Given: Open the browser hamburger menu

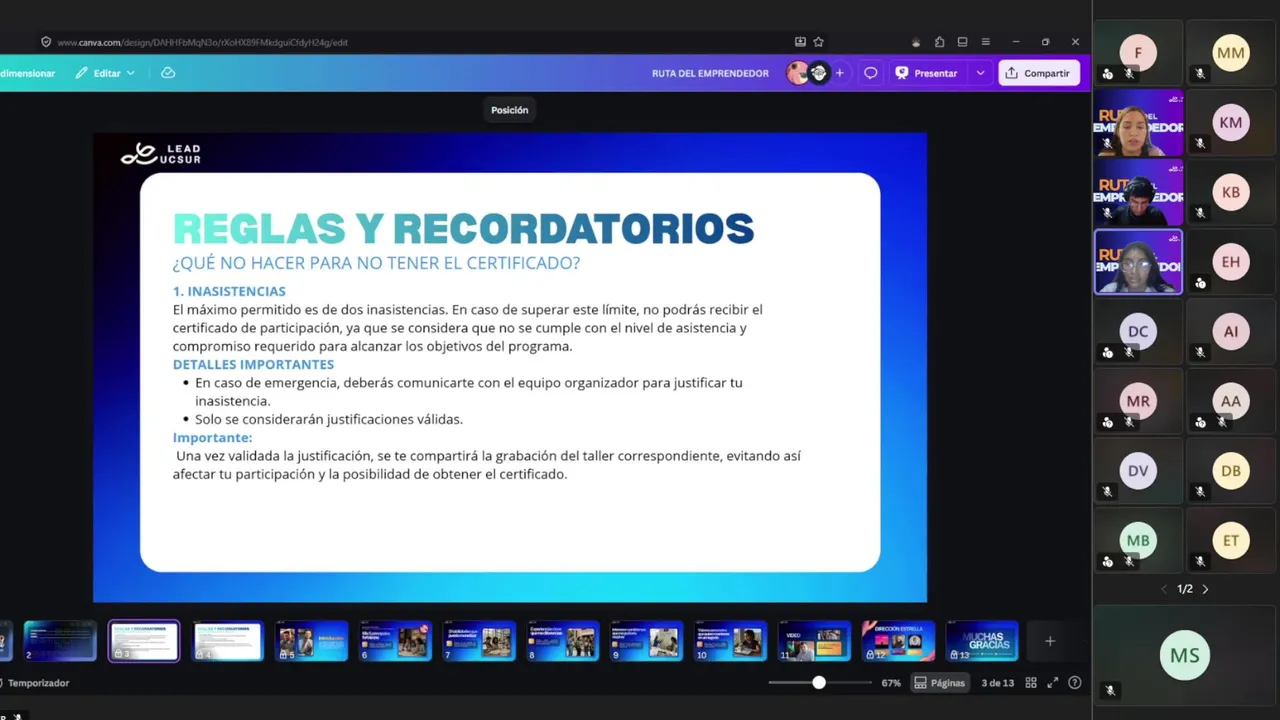Looking at the screenshot, I should pyautogui.click(x=985, y=42).
